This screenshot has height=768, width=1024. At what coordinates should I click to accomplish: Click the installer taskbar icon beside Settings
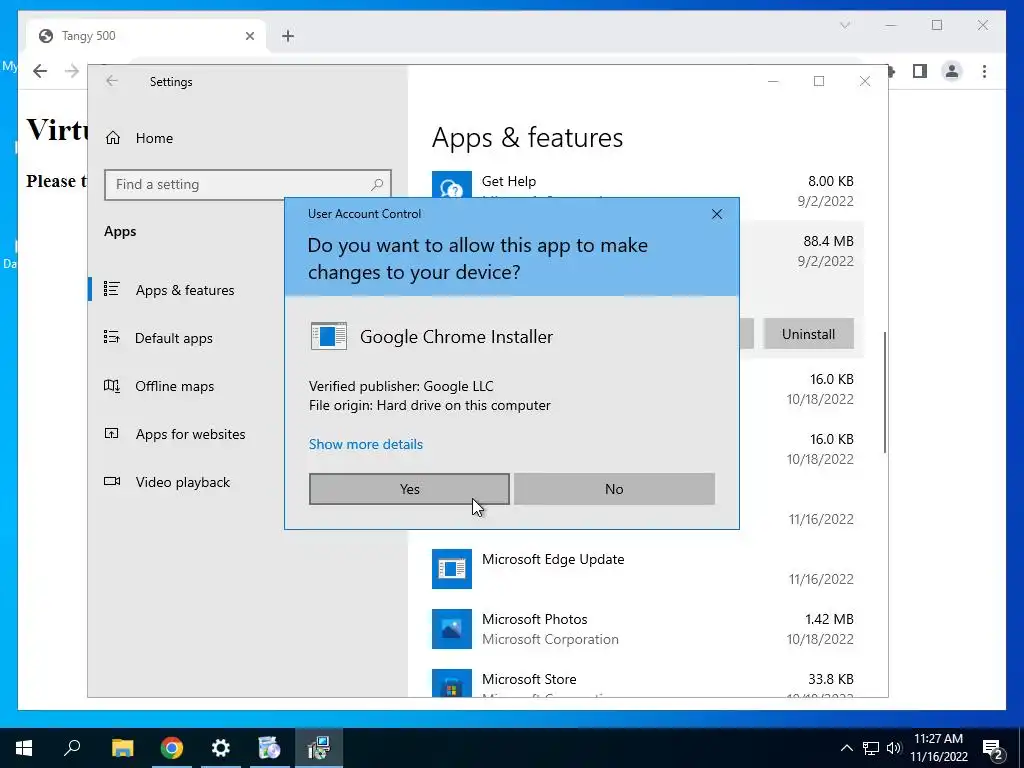pyautogui.click(x=269, y=748)
